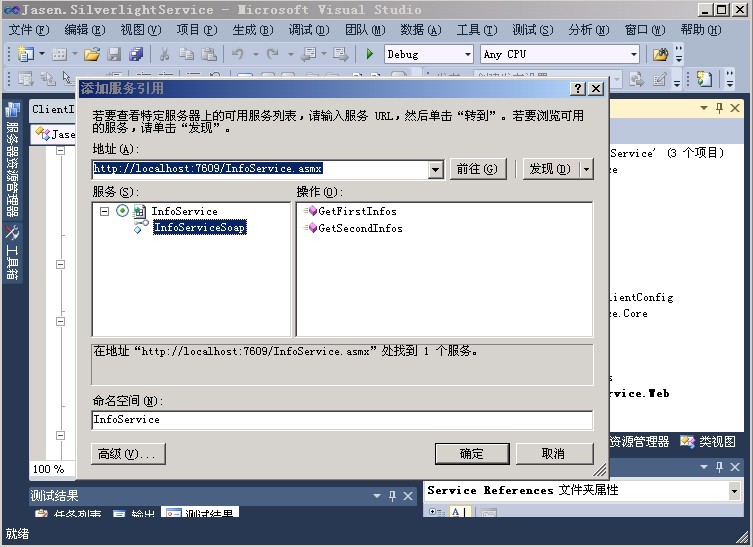The height and width of the screenshot is (547, 753).
Task: Click the InfoService web service icon
Action: pyautogui.click(x=139, y=211)
